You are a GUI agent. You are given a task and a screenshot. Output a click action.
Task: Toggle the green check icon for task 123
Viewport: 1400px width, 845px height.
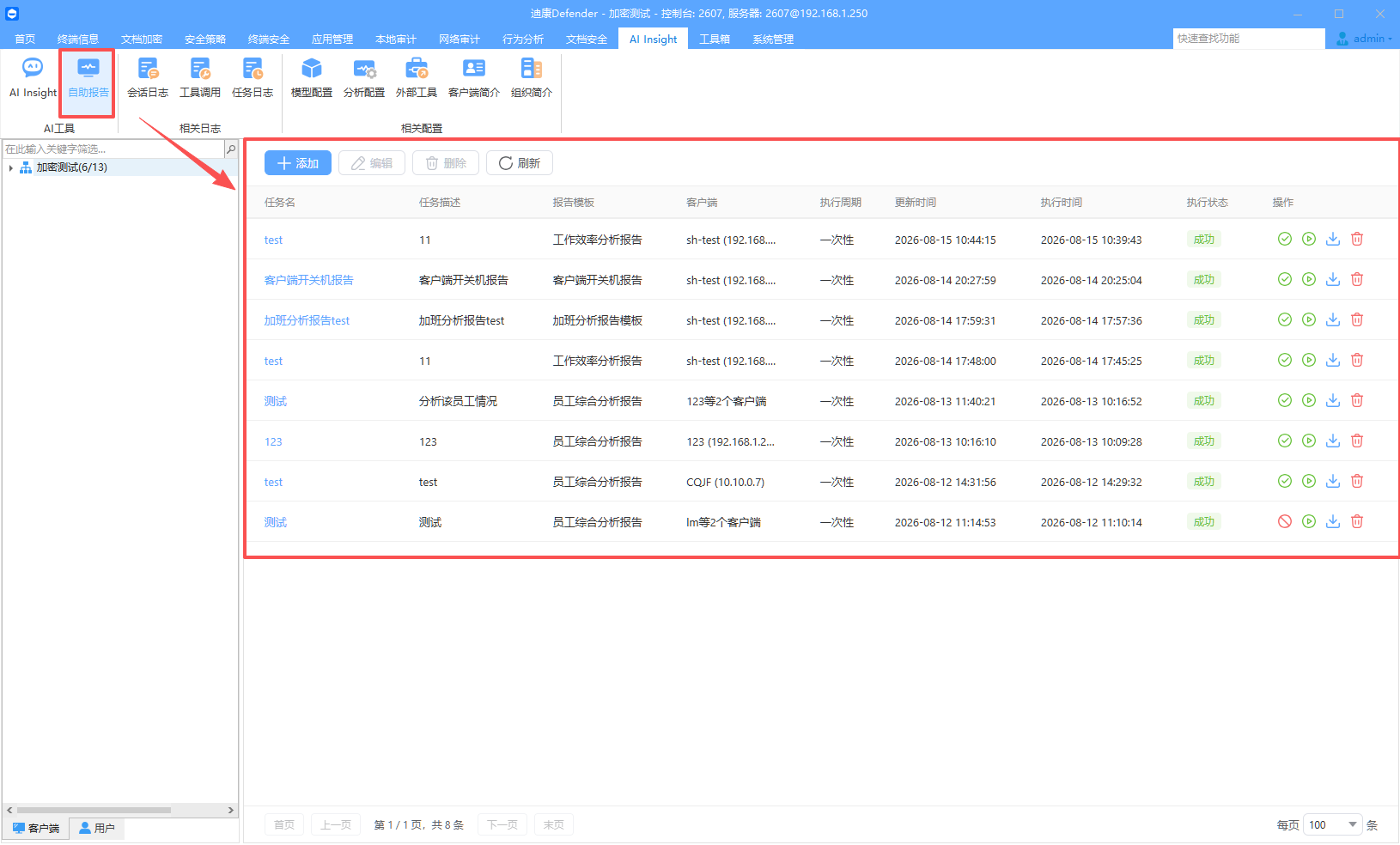click(1285, 441)
